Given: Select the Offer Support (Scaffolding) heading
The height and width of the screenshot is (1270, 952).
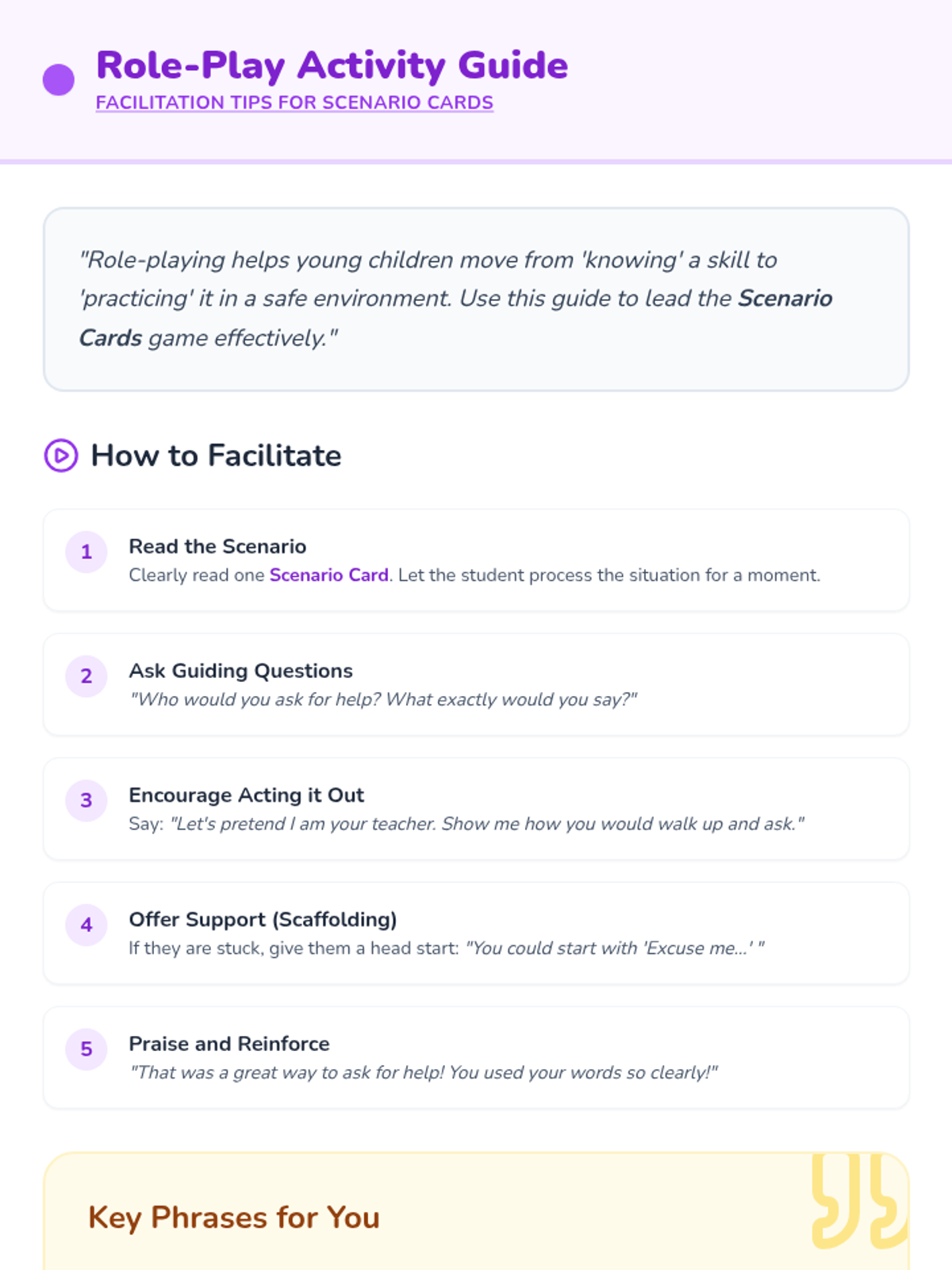Looking at the screenshot, I should pyautogui.click(x=263, y=919).
